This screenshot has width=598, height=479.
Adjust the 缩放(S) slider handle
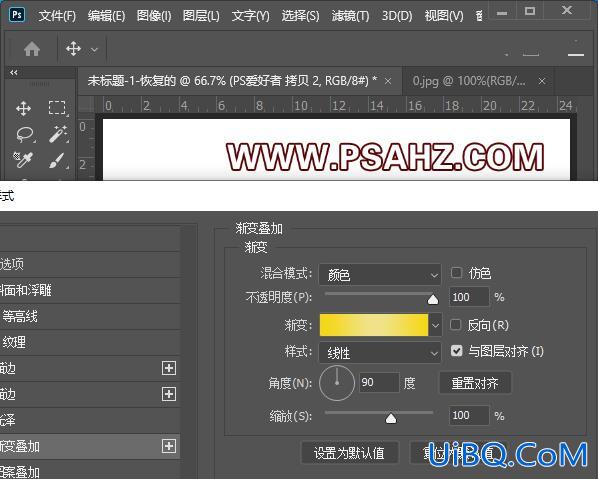391,419
